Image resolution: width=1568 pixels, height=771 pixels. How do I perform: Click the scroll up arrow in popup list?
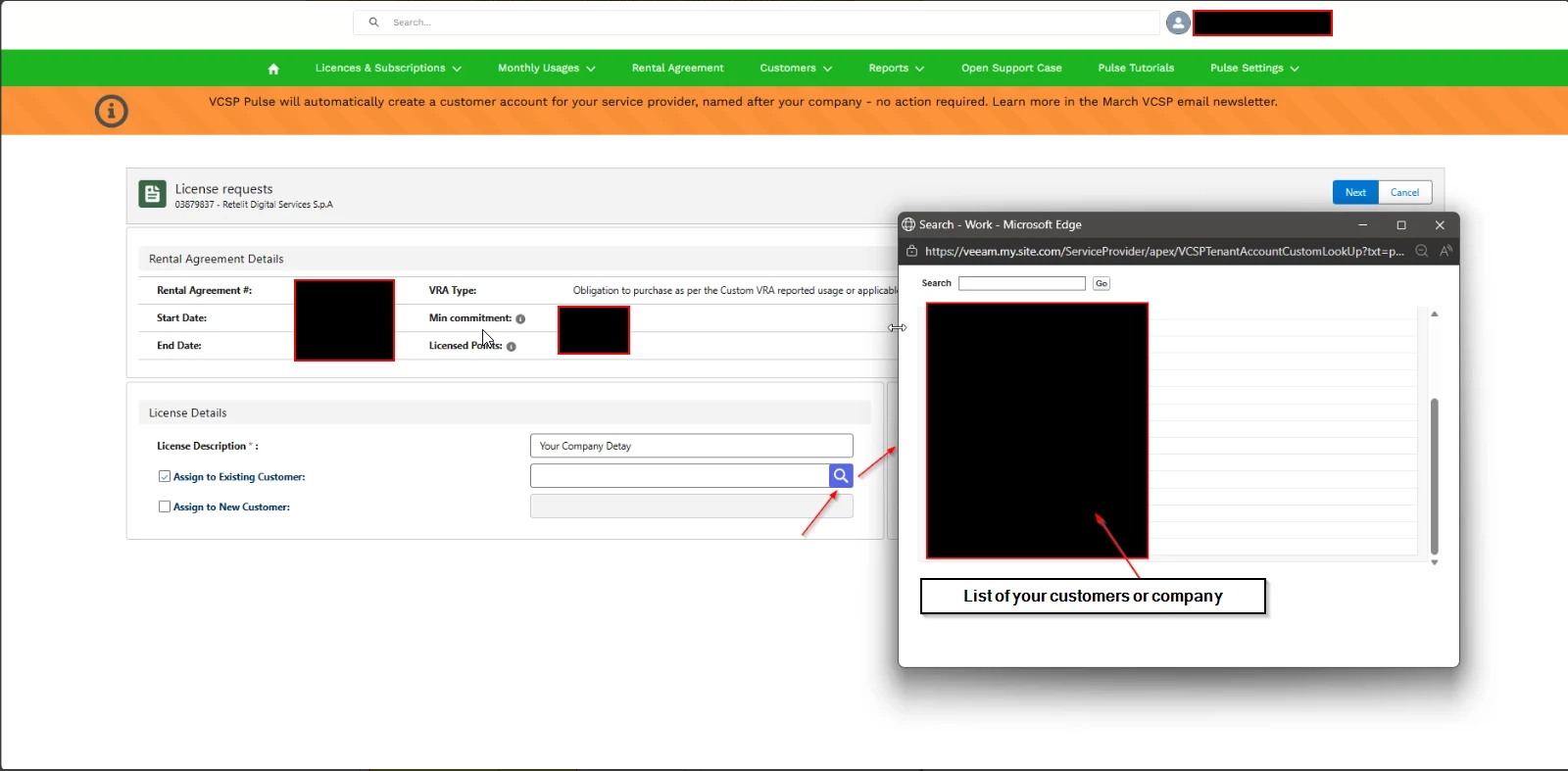[1435, 314]
